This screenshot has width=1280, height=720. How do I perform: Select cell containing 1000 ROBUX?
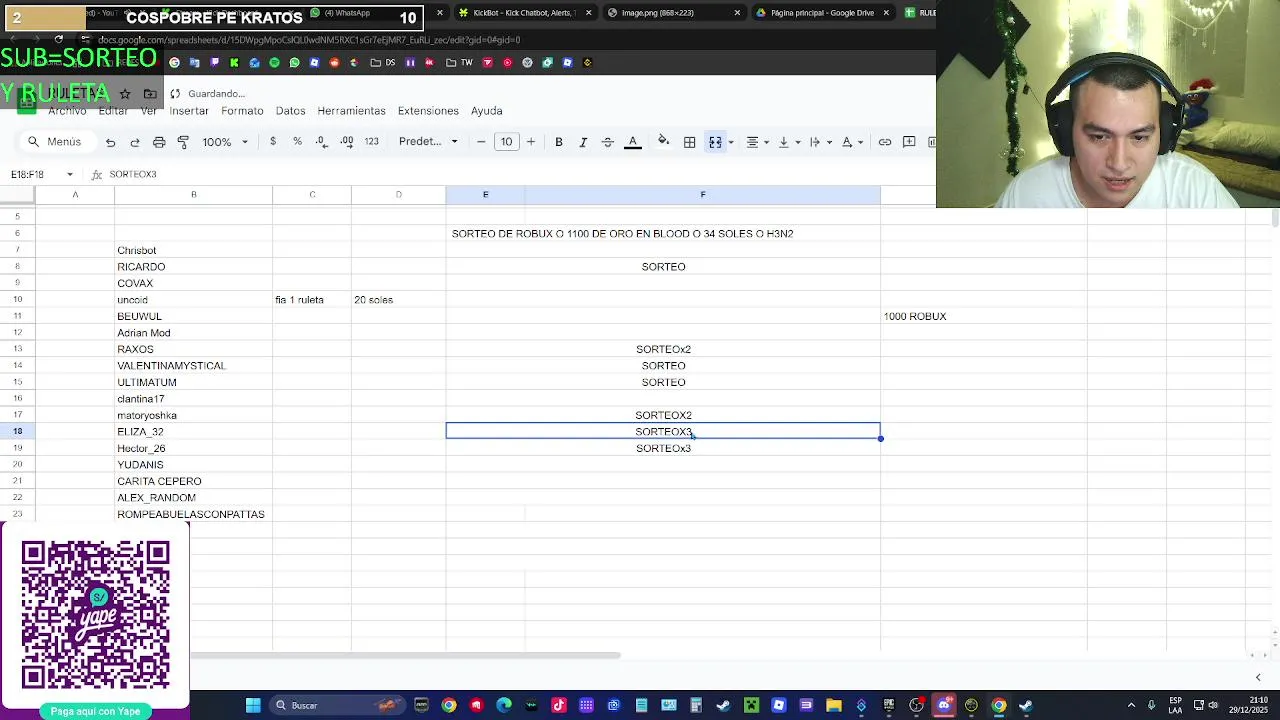coord(983,316)
